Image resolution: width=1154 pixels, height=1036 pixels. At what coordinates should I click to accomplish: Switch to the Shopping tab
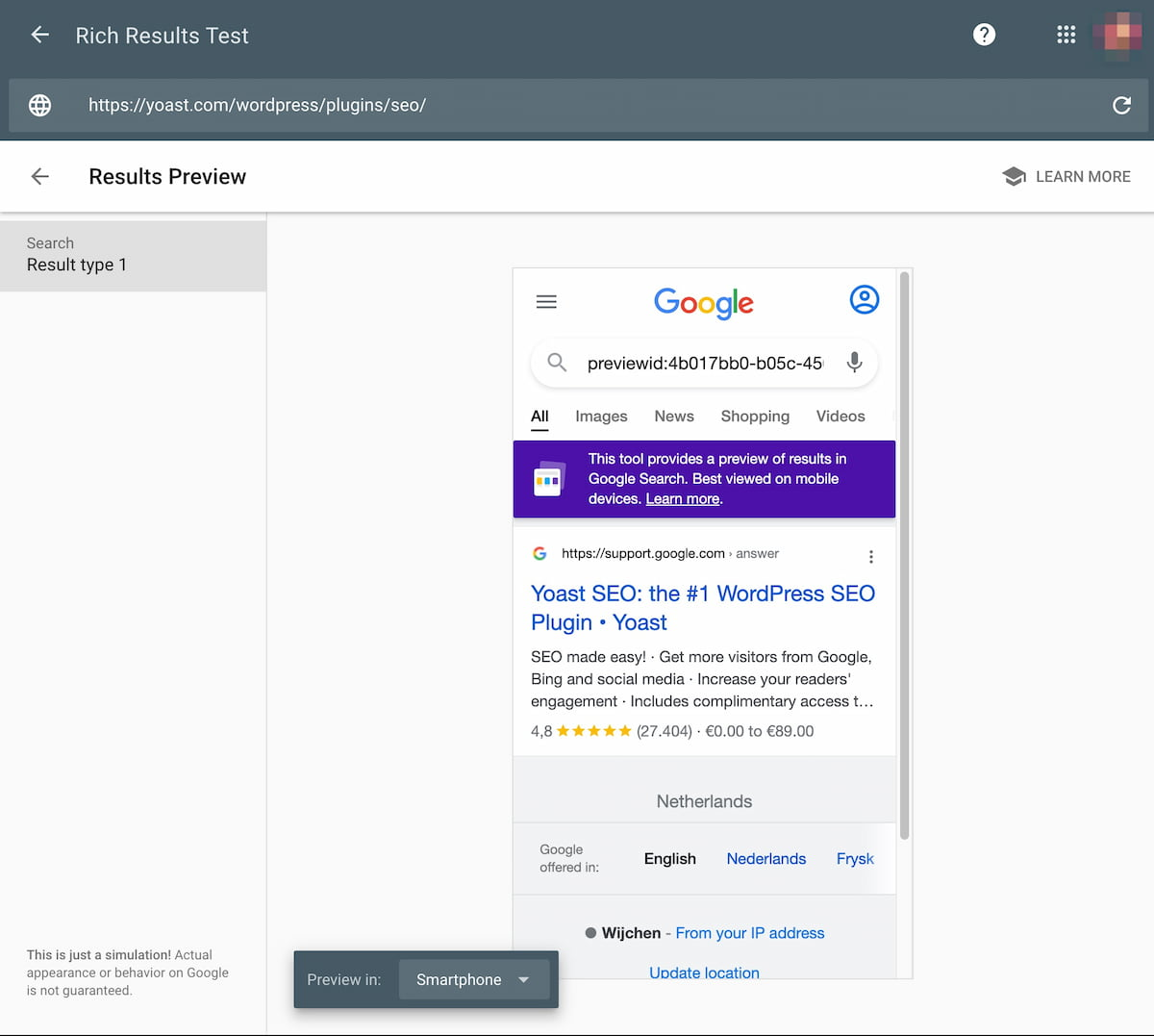click(755, 417)
